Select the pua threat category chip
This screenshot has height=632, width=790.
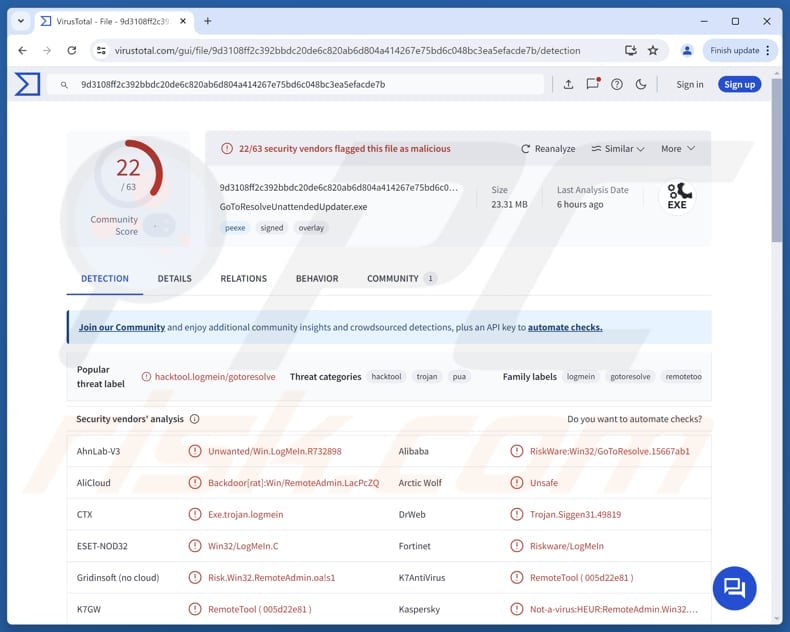coord(459,376)
